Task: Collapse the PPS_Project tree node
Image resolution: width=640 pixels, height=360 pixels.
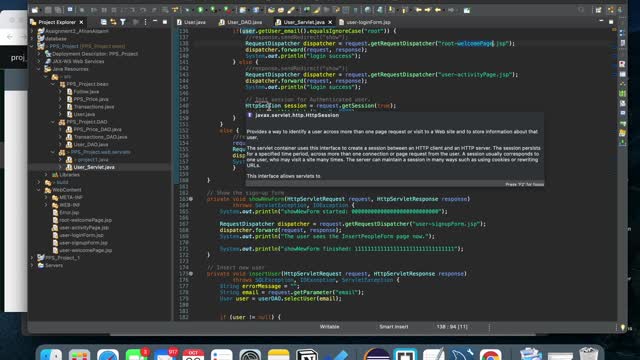Action: click(32, 46)
